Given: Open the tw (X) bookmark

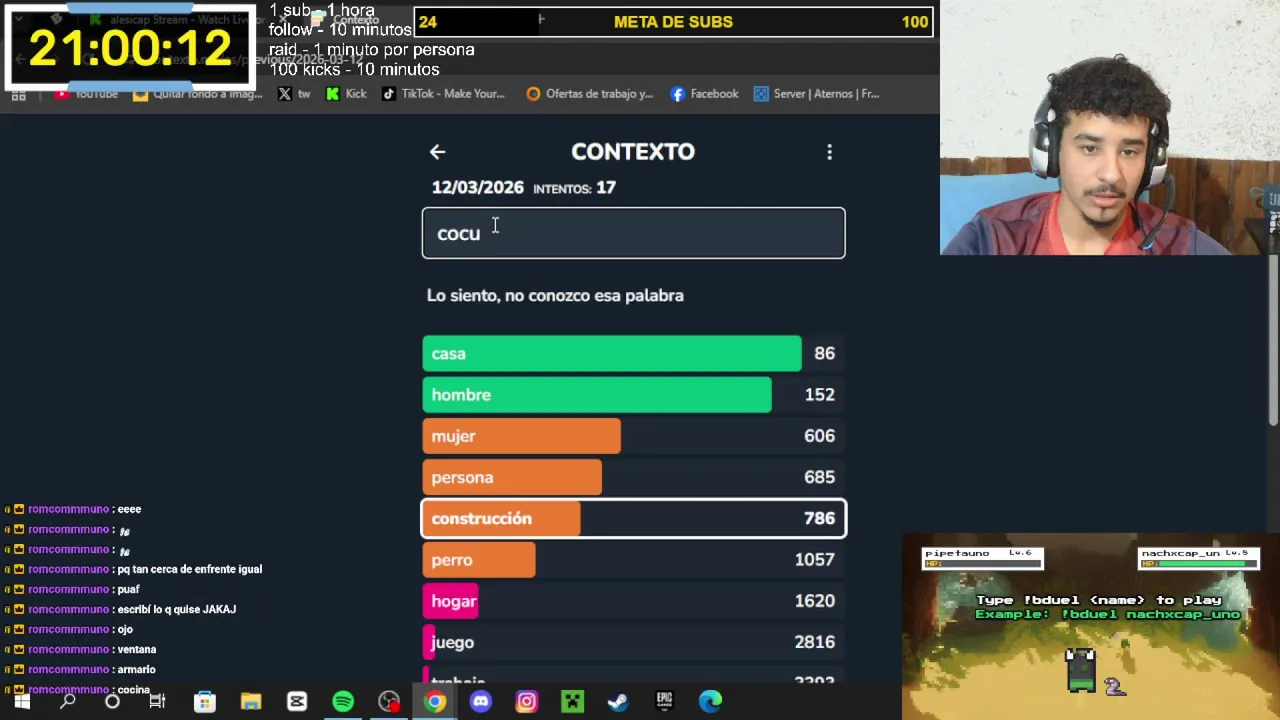Looking at the screenshot, I should [294, 94].
